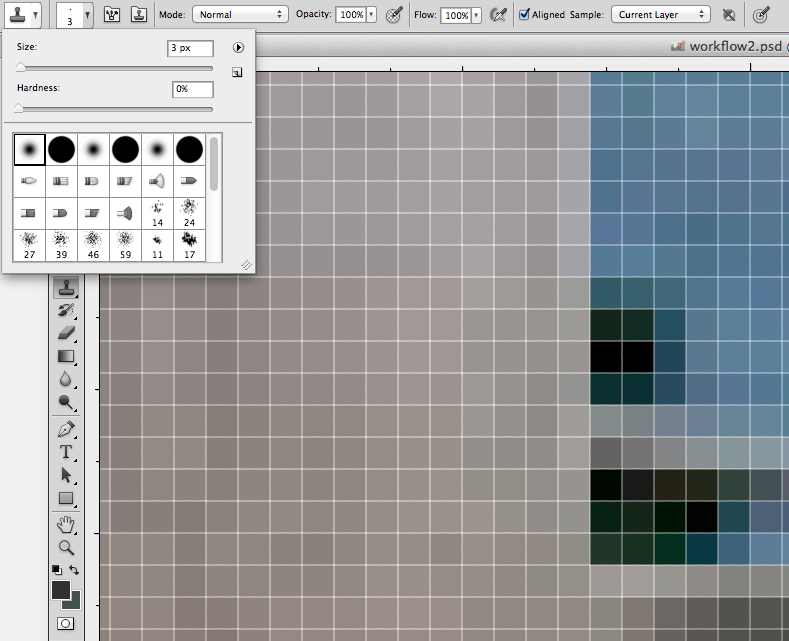
Task: Select the Blur tool droplet icon
Action: [x=65, y=379]
